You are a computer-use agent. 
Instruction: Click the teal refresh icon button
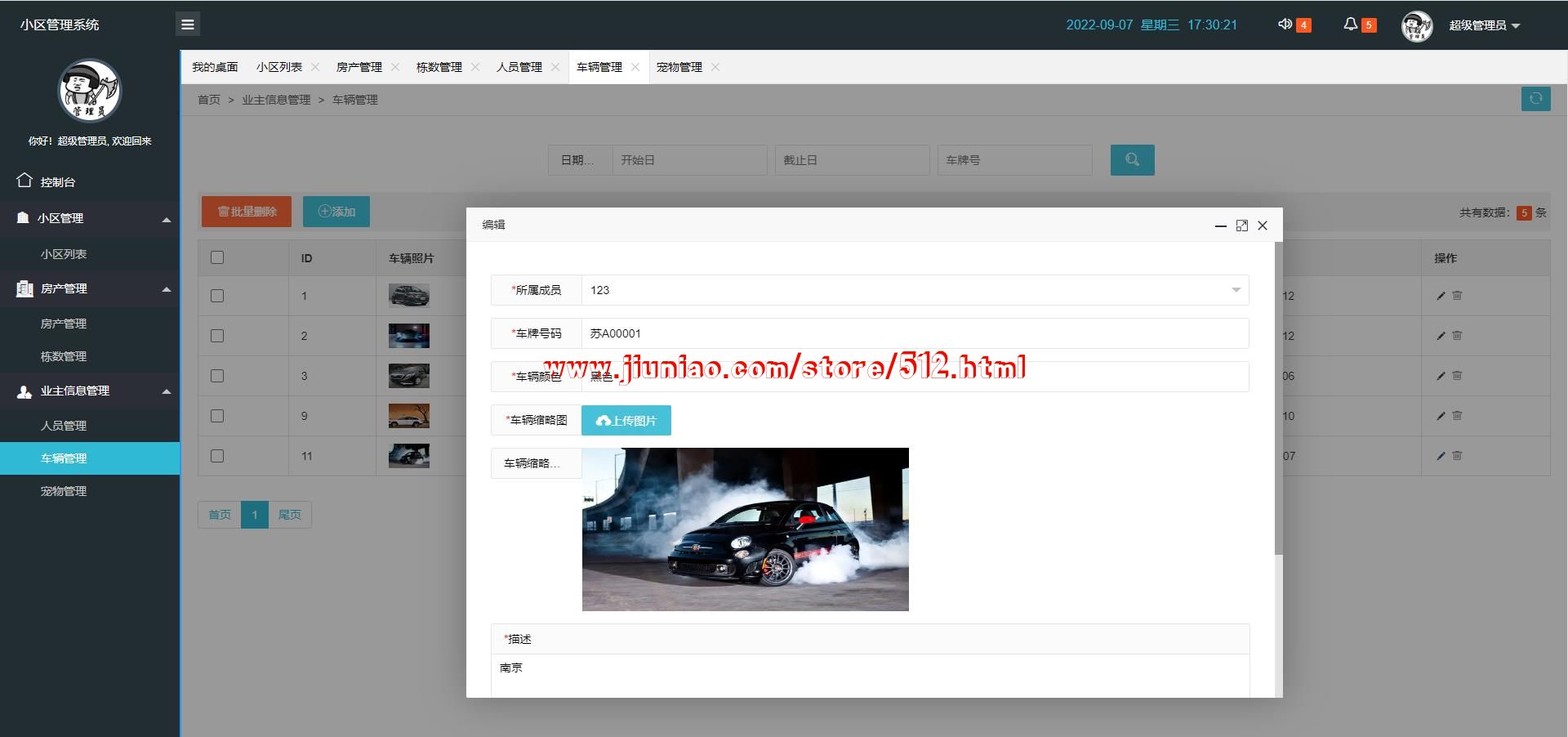[x=1535, y=99]
